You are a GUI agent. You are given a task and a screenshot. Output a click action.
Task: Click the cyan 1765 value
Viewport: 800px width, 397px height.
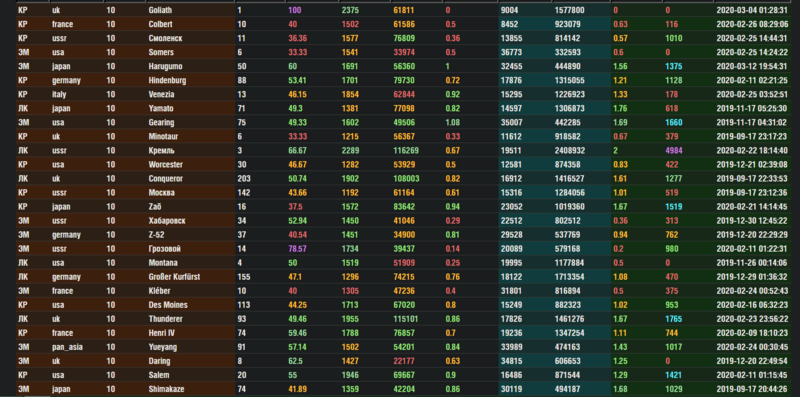tap(674, 319)
